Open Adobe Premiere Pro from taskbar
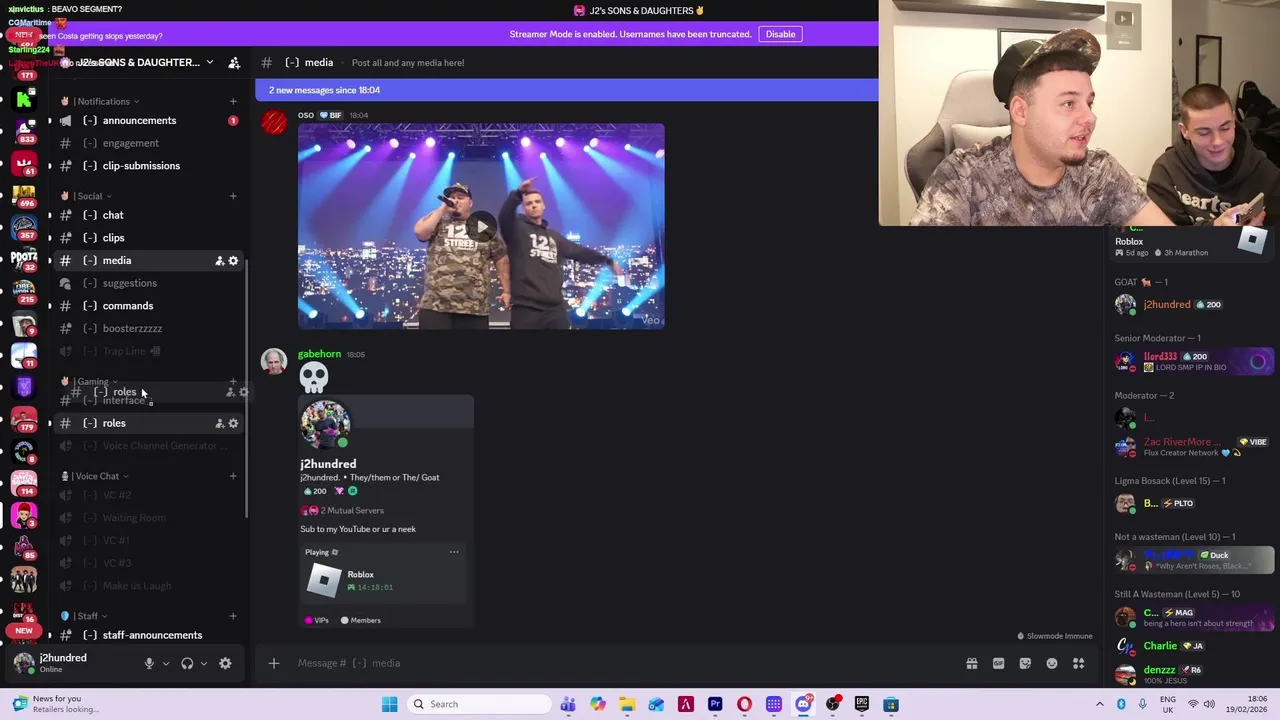 point(715,704)
